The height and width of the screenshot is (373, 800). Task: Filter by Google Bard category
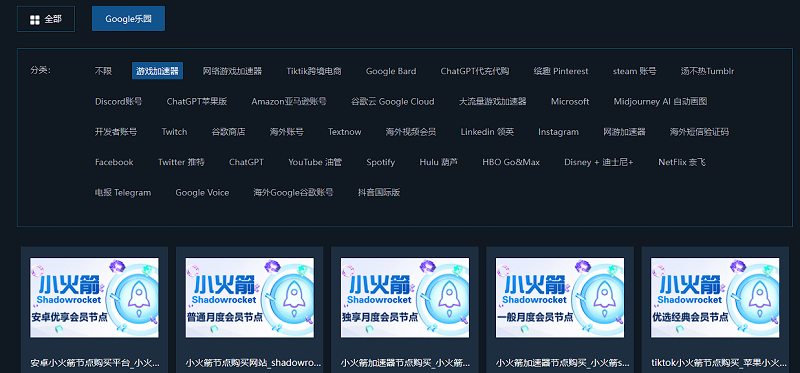click(x=391, y=71)
